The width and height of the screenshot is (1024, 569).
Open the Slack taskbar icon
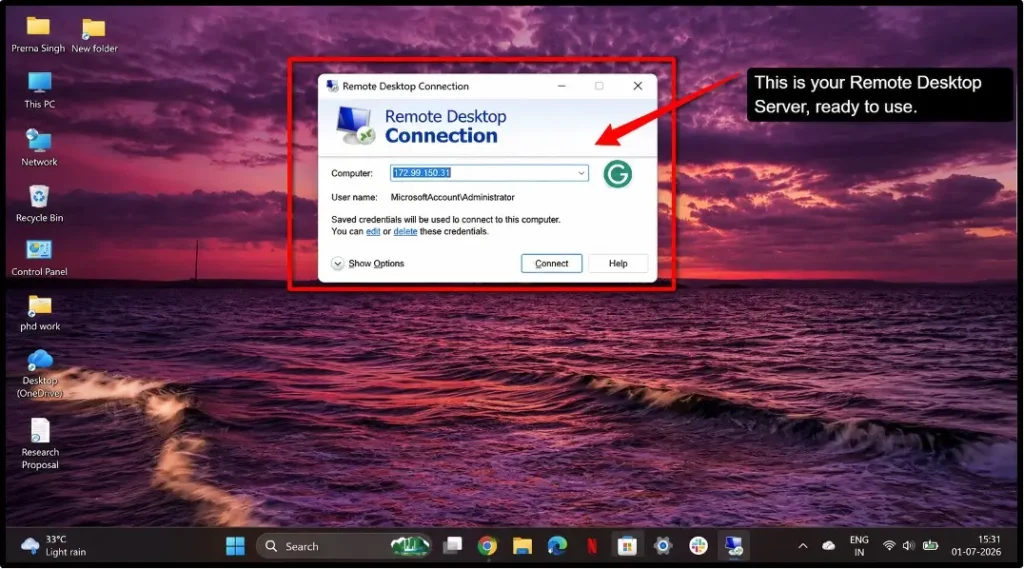[698, 545]
